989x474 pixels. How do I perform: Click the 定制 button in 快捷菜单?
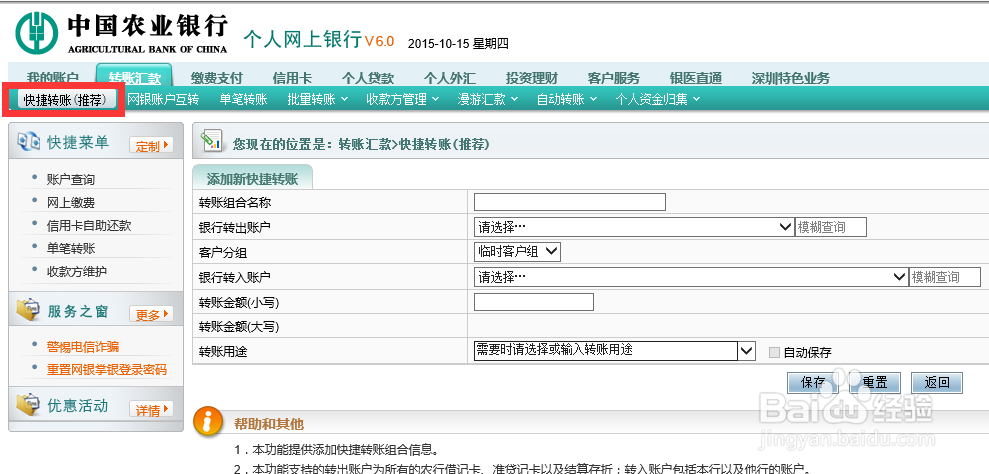(151, 146)
